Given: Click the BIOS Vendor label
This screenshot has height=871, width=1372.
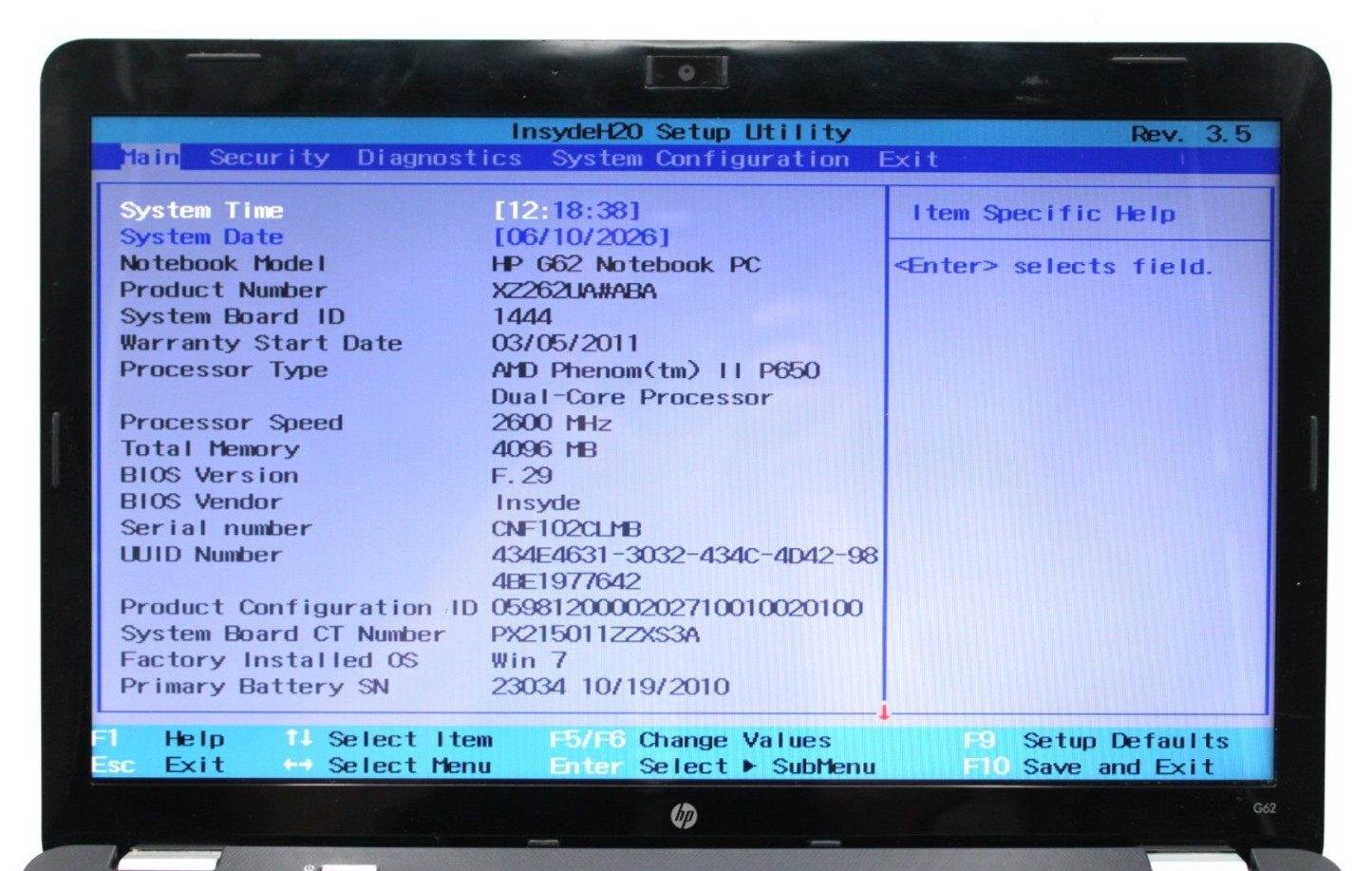Looking at the screenshot, I should click(x=200, y=502).
